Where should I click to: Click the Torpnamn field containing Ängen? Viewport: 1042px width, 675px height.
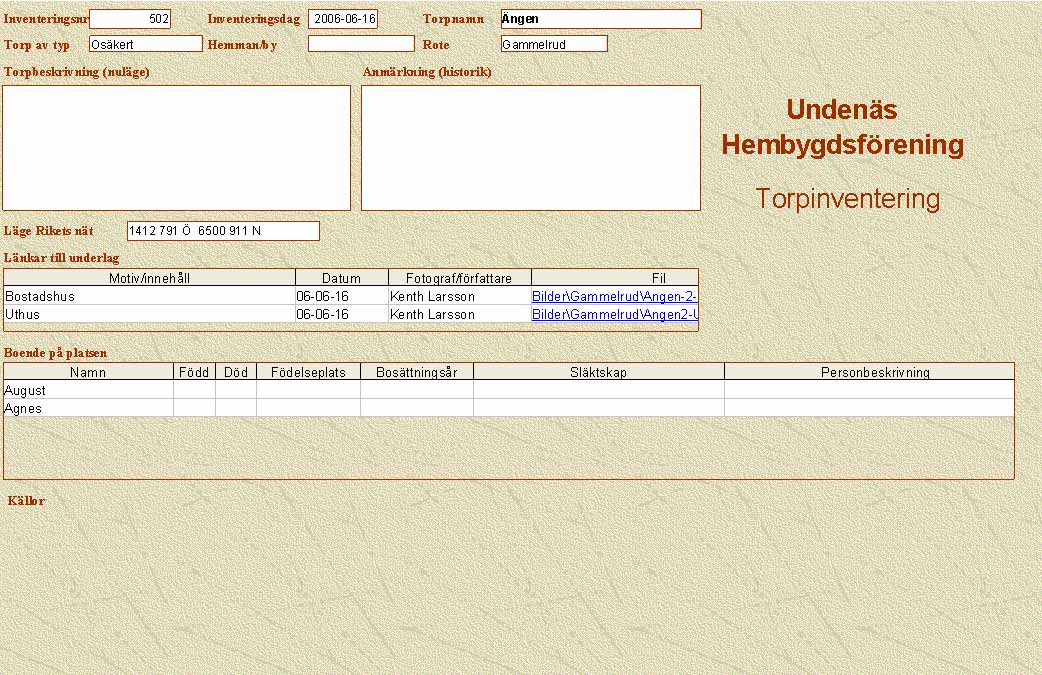(x=600, y=19)
